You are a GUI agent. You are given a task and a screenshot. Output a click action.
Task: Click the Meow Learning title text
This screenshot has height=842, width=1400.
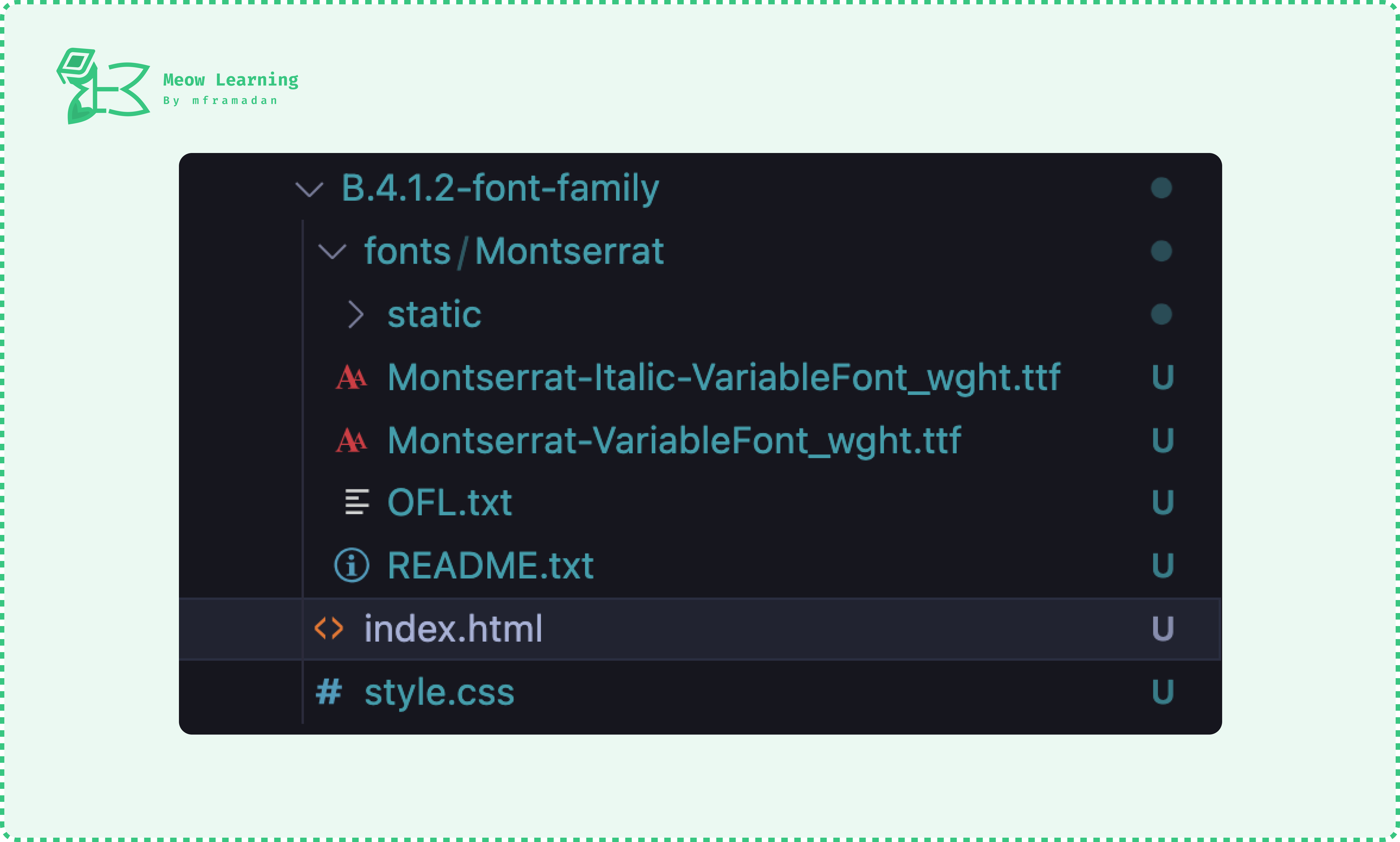click(231, 80)
